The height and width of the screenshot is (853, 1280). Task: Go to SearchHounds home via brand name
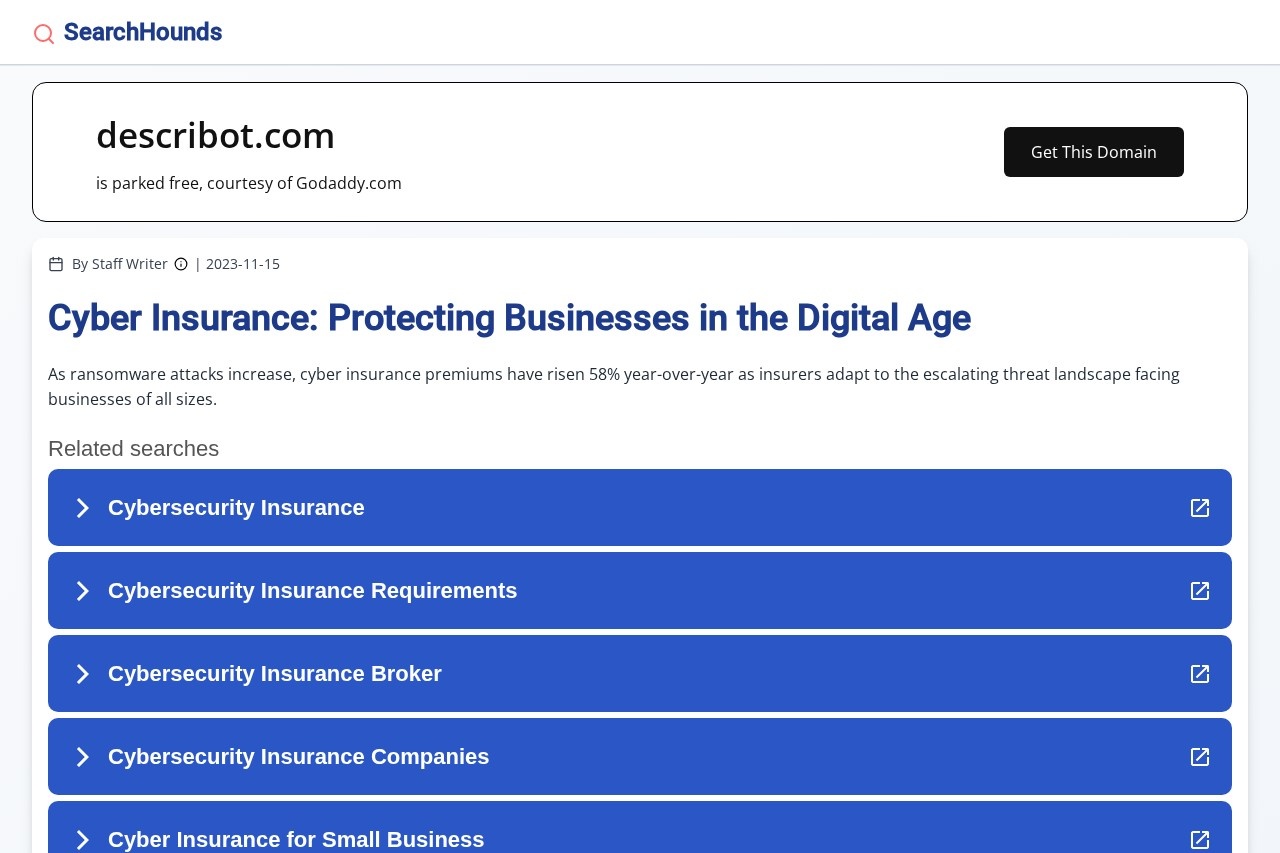click(143, 32)
